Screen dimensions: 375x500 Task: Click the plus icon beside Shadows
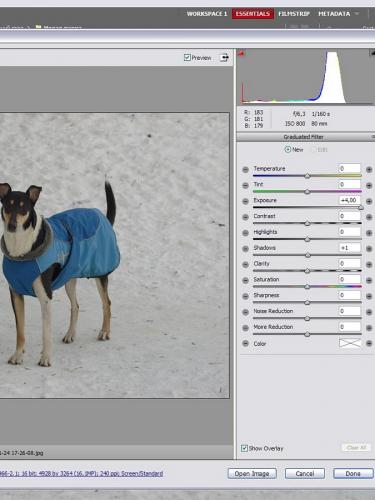pyautogui.click(x=369, y=249)
